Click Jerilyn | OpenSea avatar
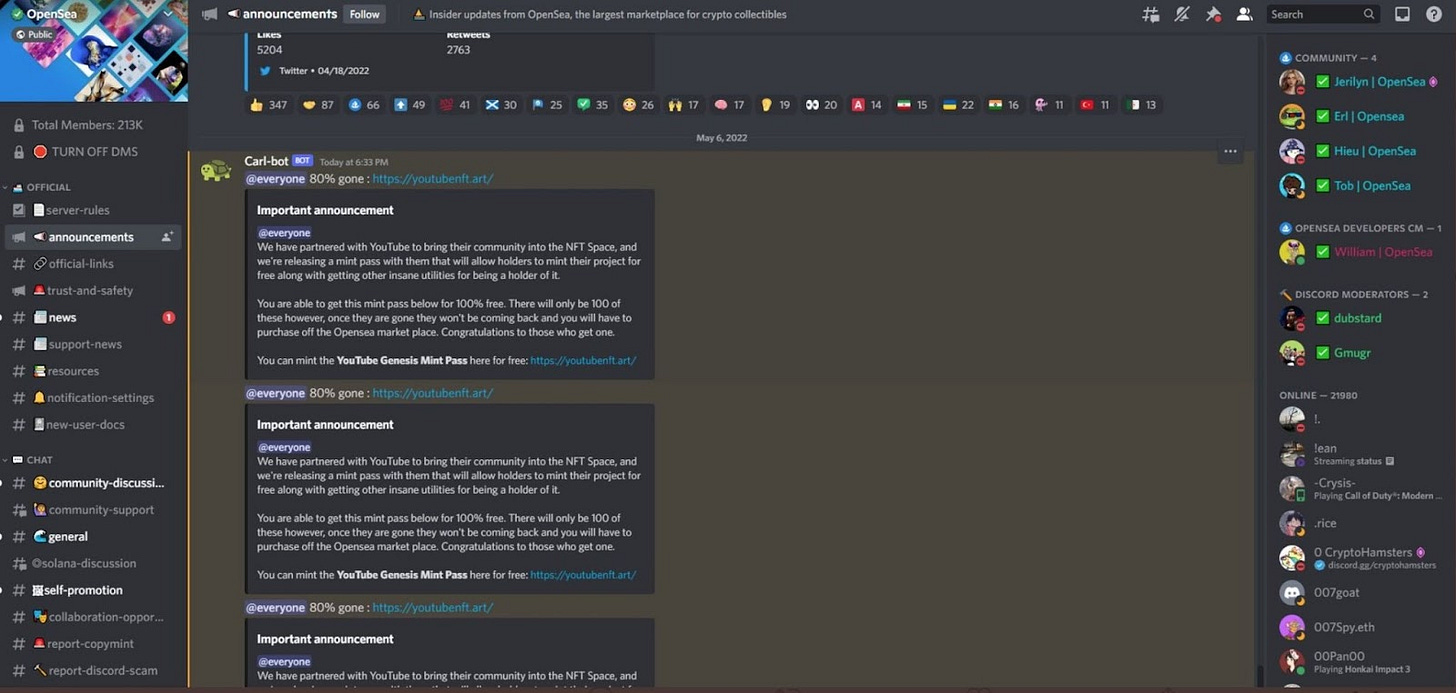Image resolution: width=1456 pixels, height=693 pixels. 1292,82
